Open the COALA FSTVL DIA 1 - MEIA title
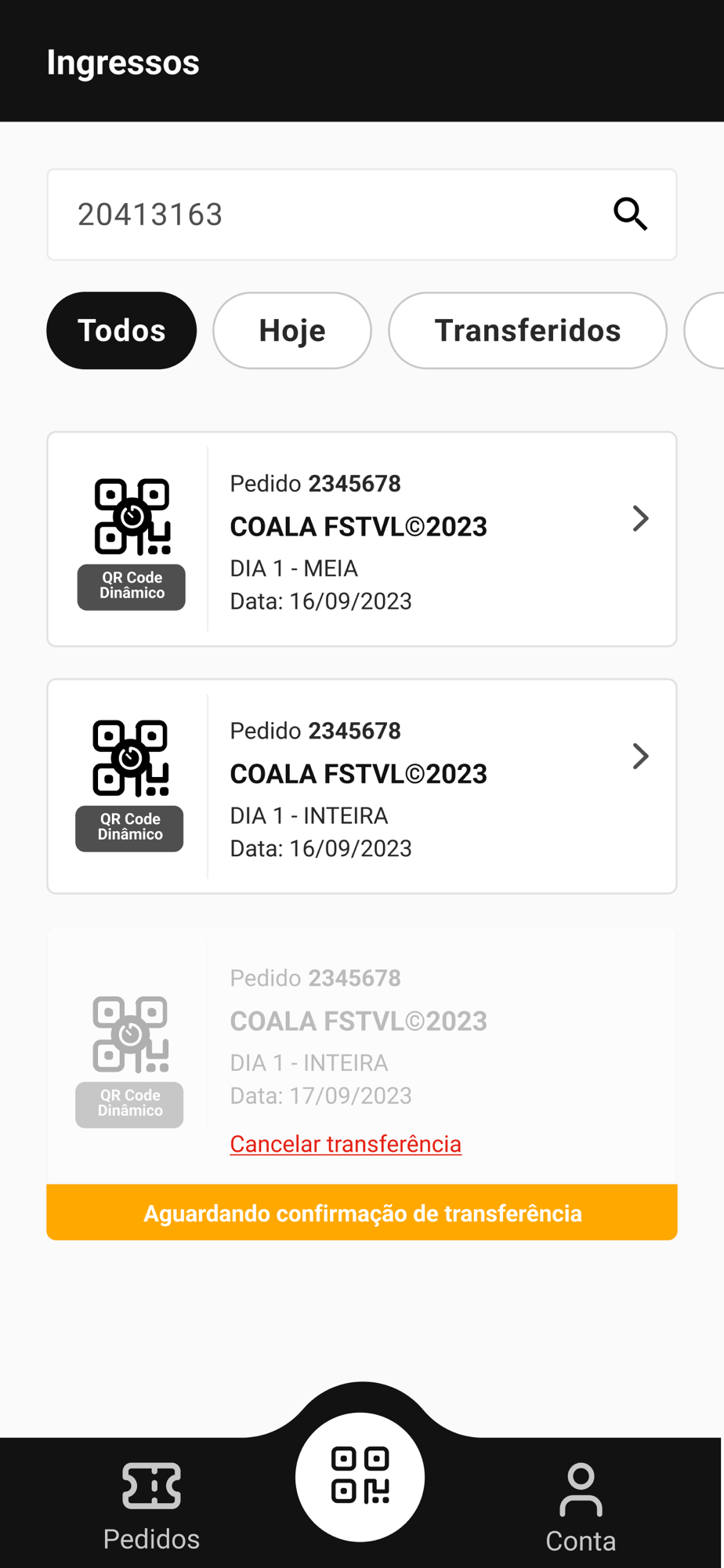The height and width of the screenshot is (1568, 724). (x=358, y=527)
